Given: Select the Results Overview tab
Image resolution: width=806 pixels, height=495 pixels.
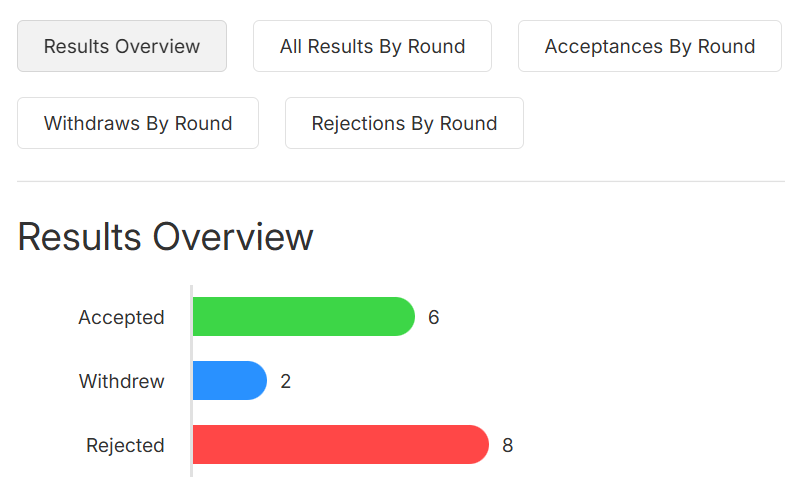Looking at the screenshot, I should 122,46.
